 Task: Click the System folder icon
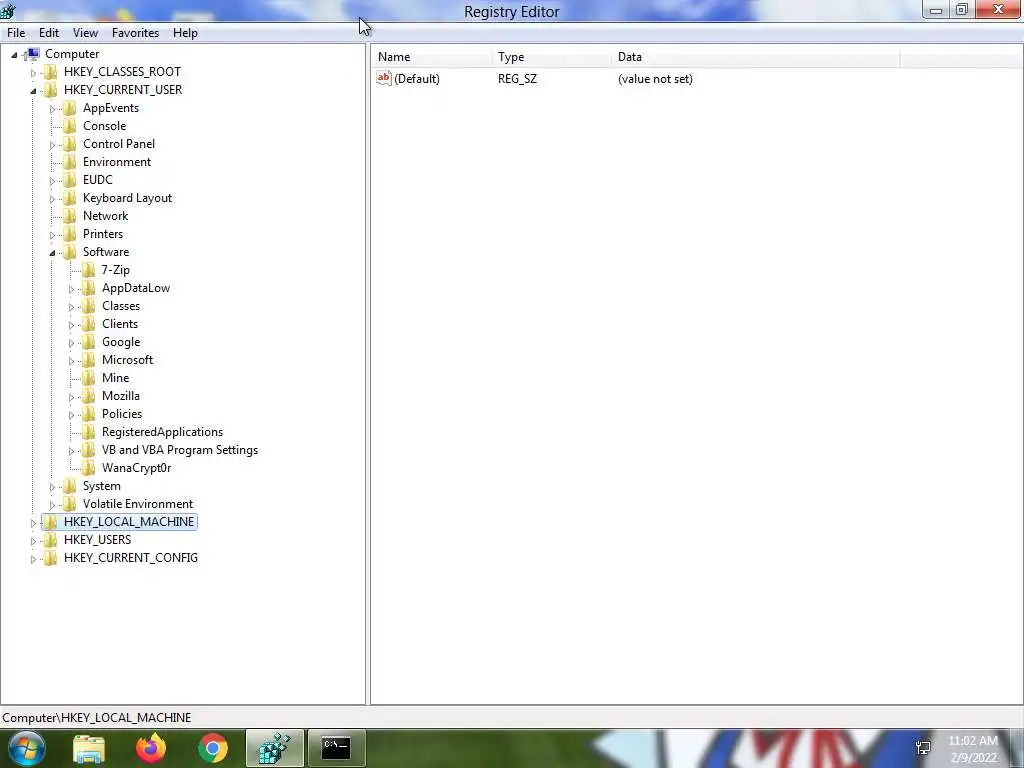[x=69, y=486]
